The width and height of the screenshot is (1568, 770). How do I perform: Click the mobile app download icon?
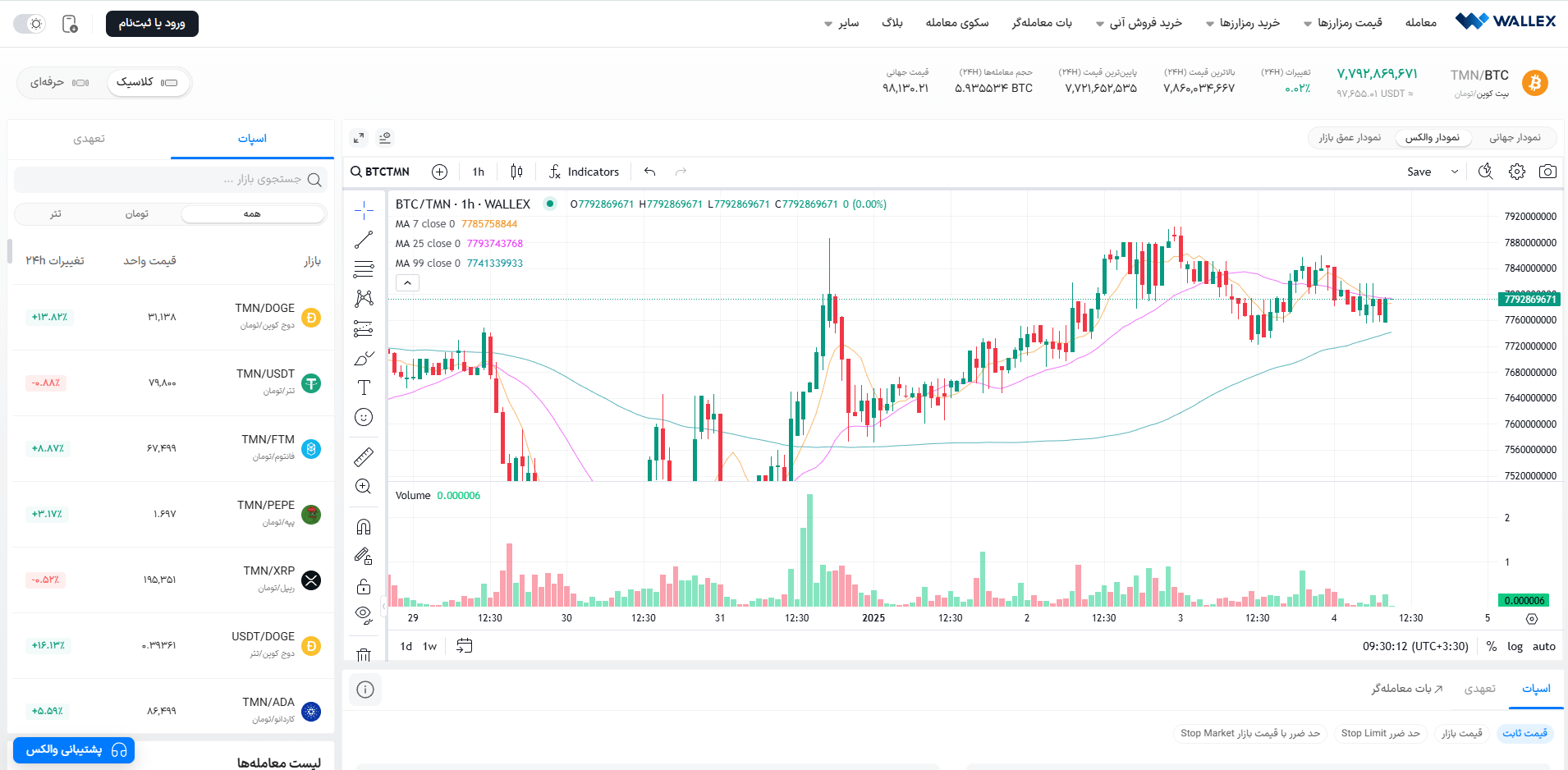(71, 24)
